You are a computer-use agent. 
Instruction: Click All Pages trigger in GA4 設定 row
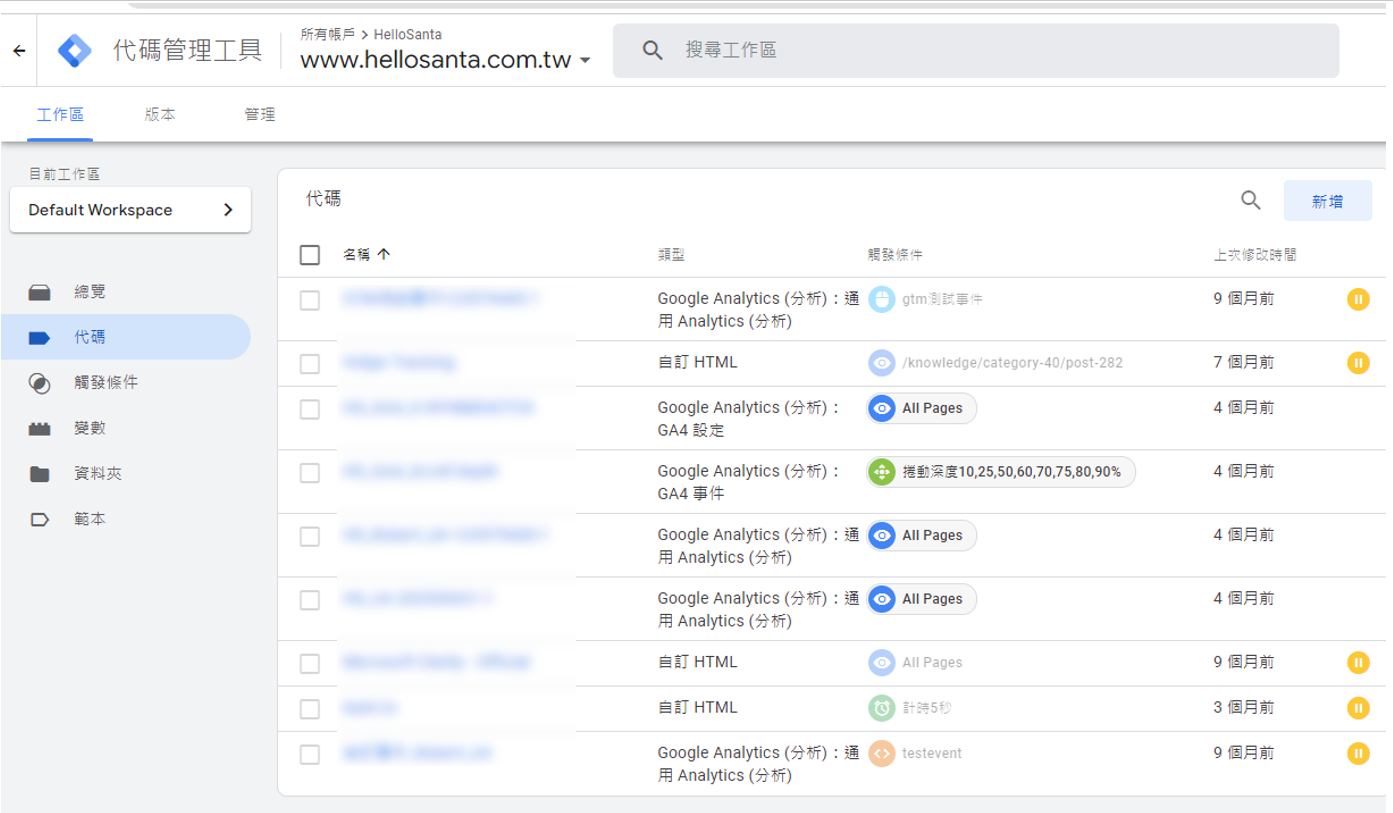(922, 408)
